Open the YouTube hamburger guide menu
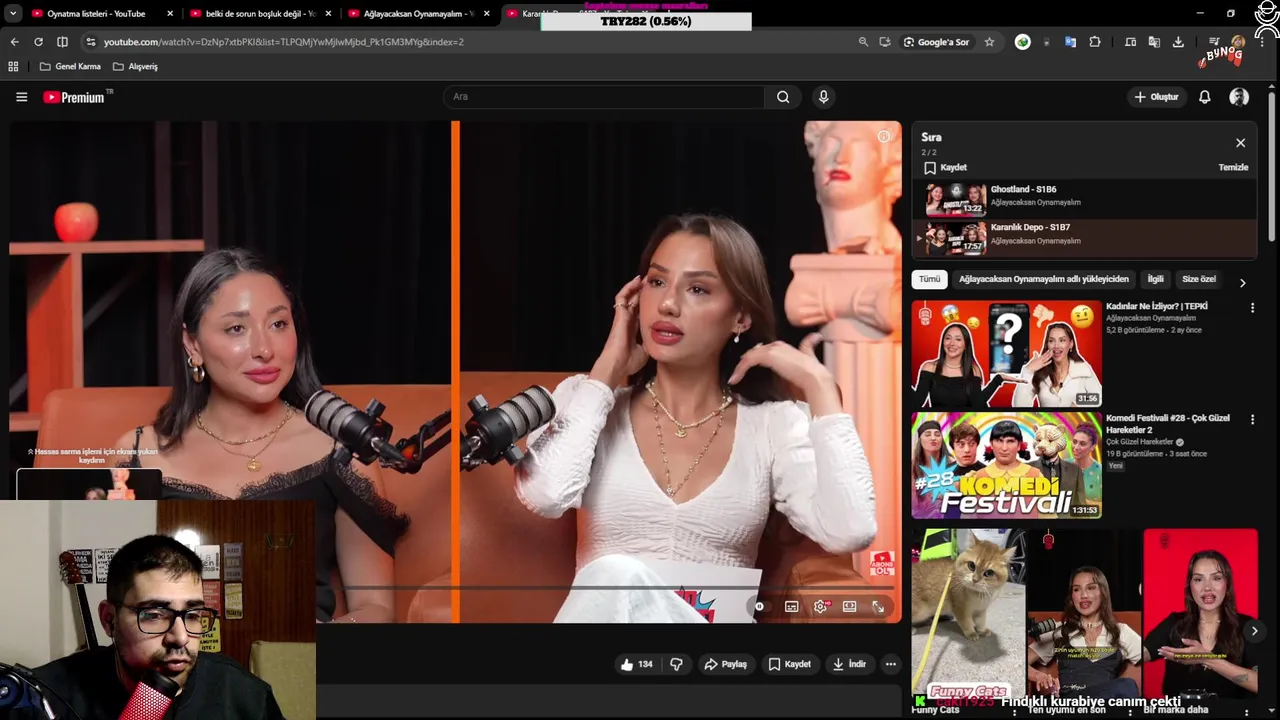The width and height of the screenshot is (1280, 720). click(x=21, y=97)
